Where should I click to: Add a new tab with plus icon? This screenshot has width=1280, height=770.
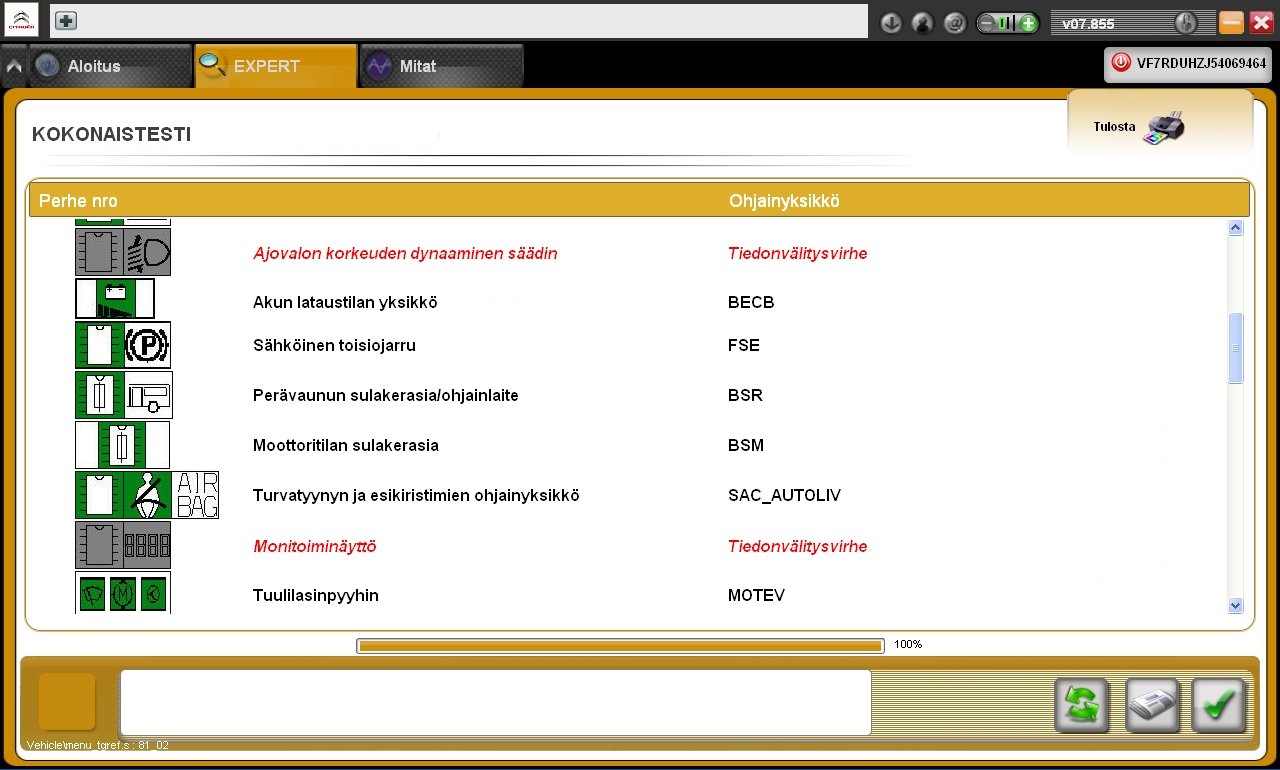66,21
